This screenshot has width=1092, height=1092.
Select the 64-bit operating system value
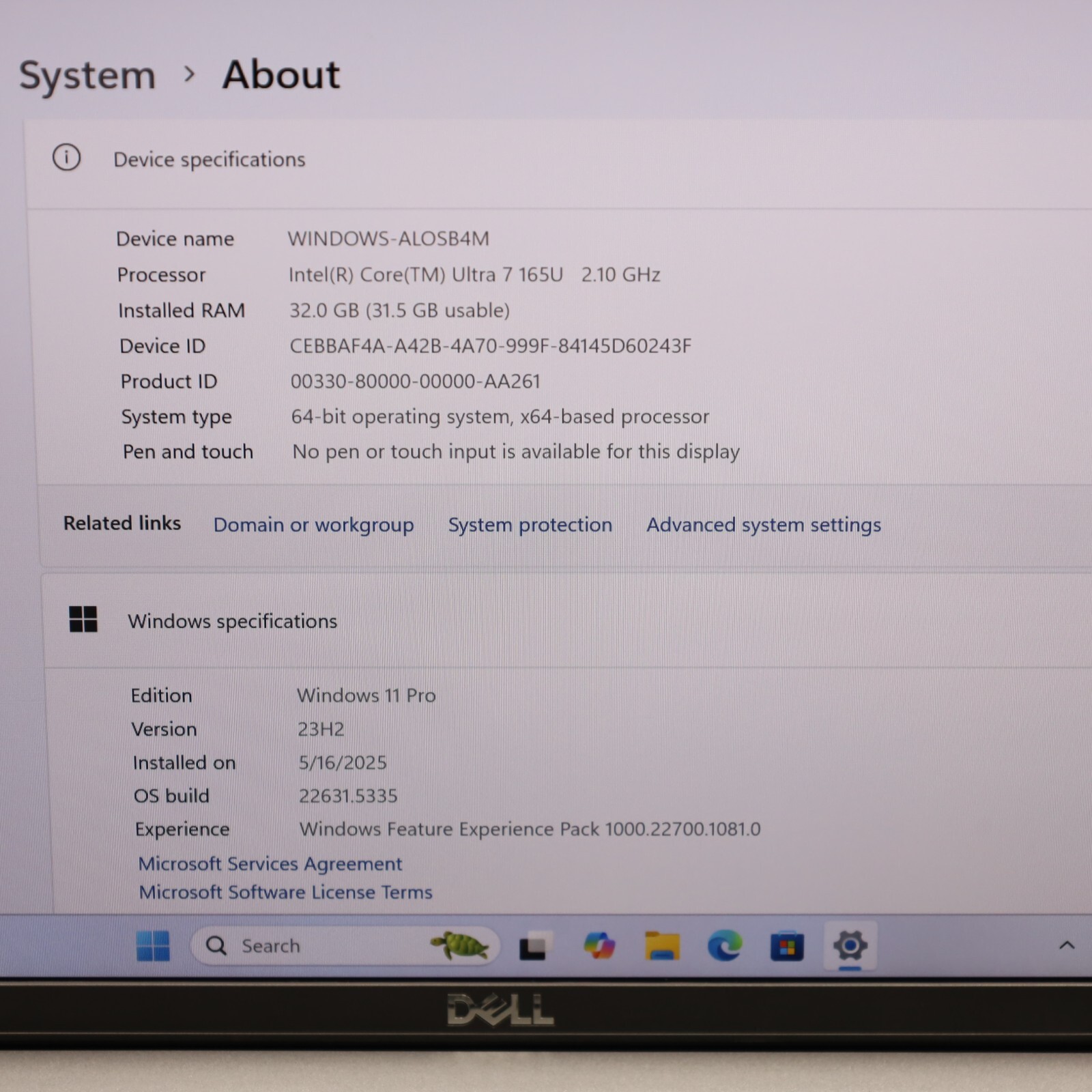coord(500,416)
